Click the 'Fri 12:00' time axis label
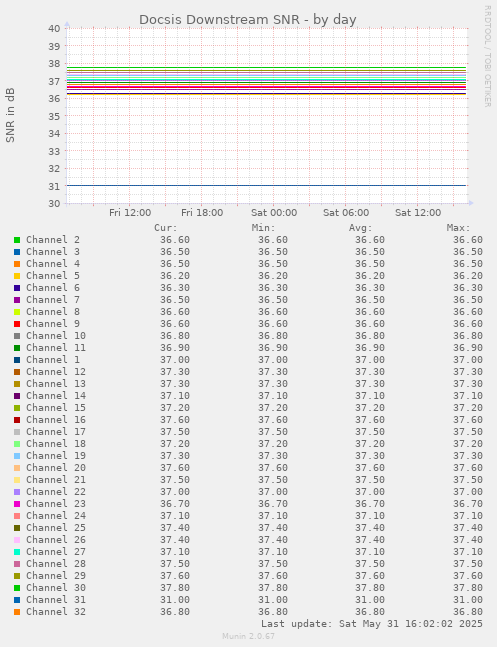The height and width of the screenshot is (647, 497). [x=130, y=213]
